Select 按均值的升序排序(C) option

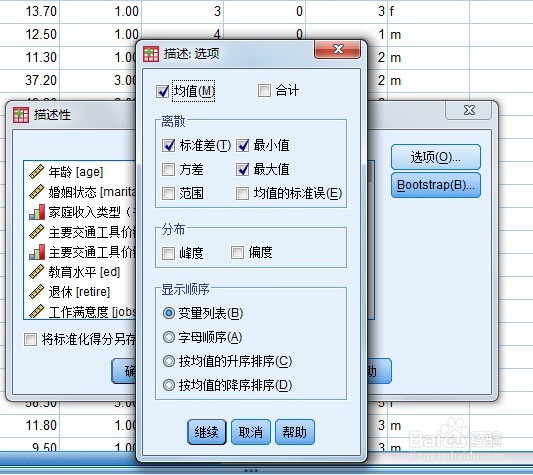169,361
